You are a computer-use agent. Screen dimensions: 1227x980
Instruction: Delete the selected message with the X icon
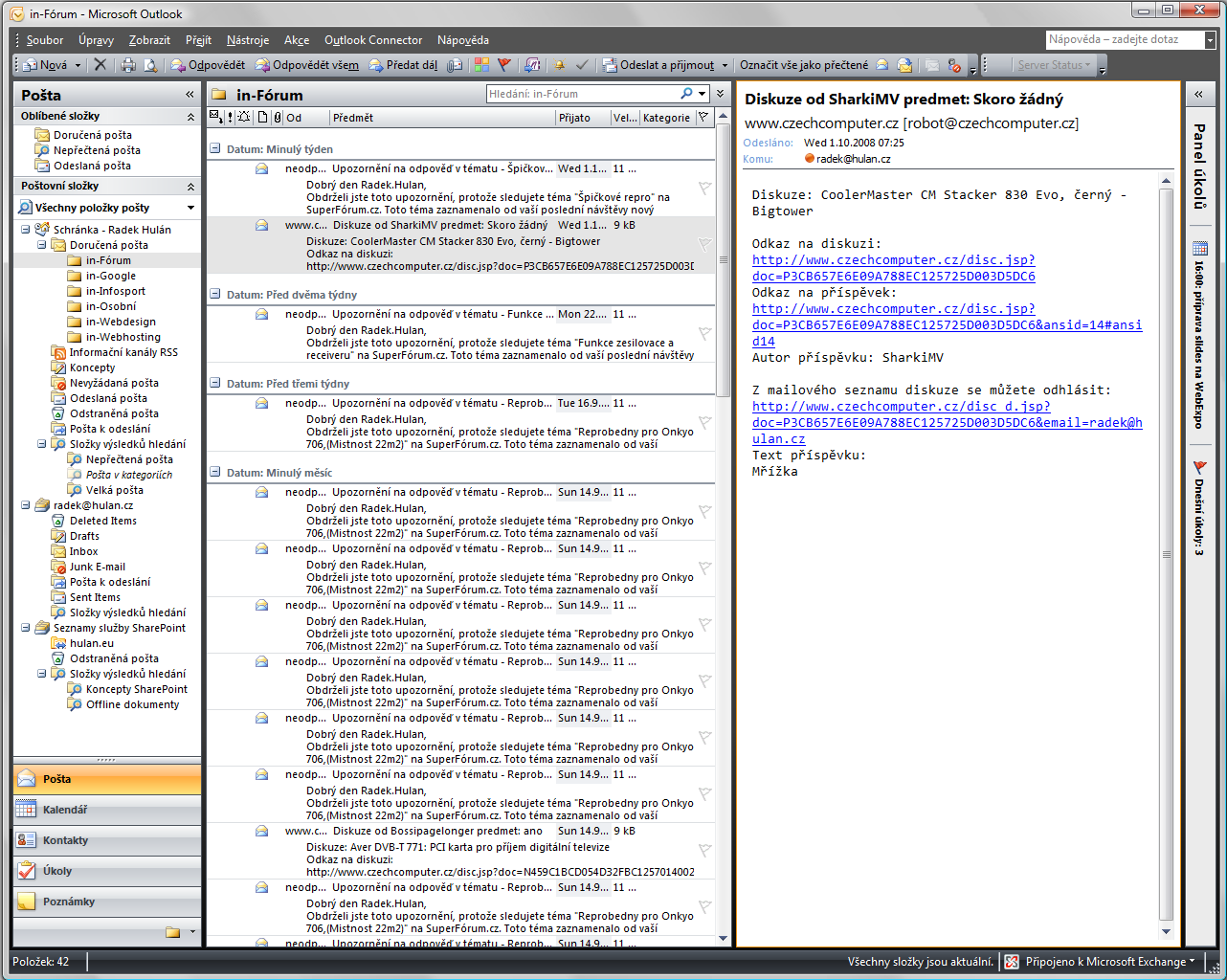click(x=100, y=65)
